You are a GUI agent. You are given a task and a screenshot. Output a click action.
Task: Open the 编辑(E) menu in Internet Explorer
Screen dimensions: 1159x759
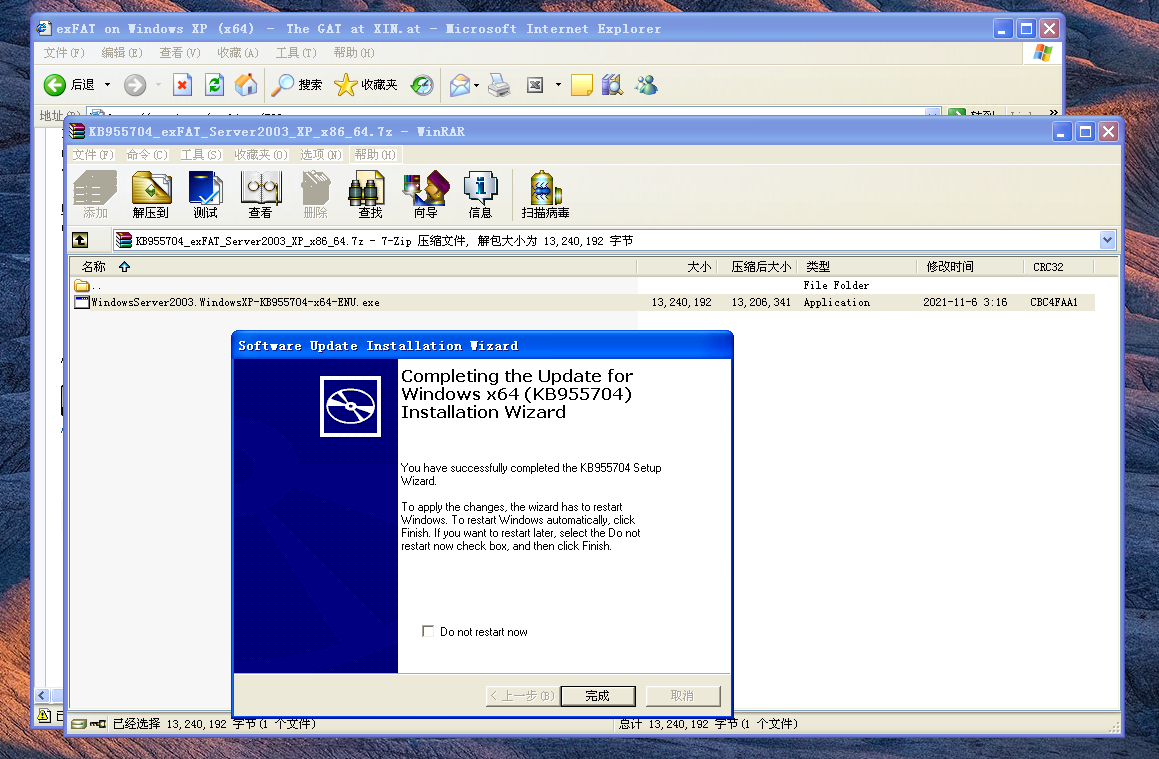122,53
